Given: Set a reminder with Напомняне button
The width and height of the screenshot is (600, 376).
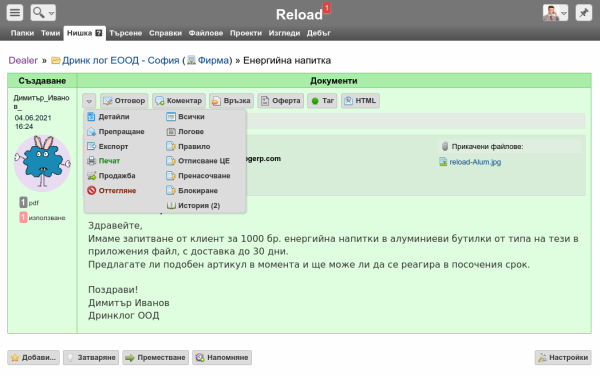Looking at the screenshot, I should [222, 358].
